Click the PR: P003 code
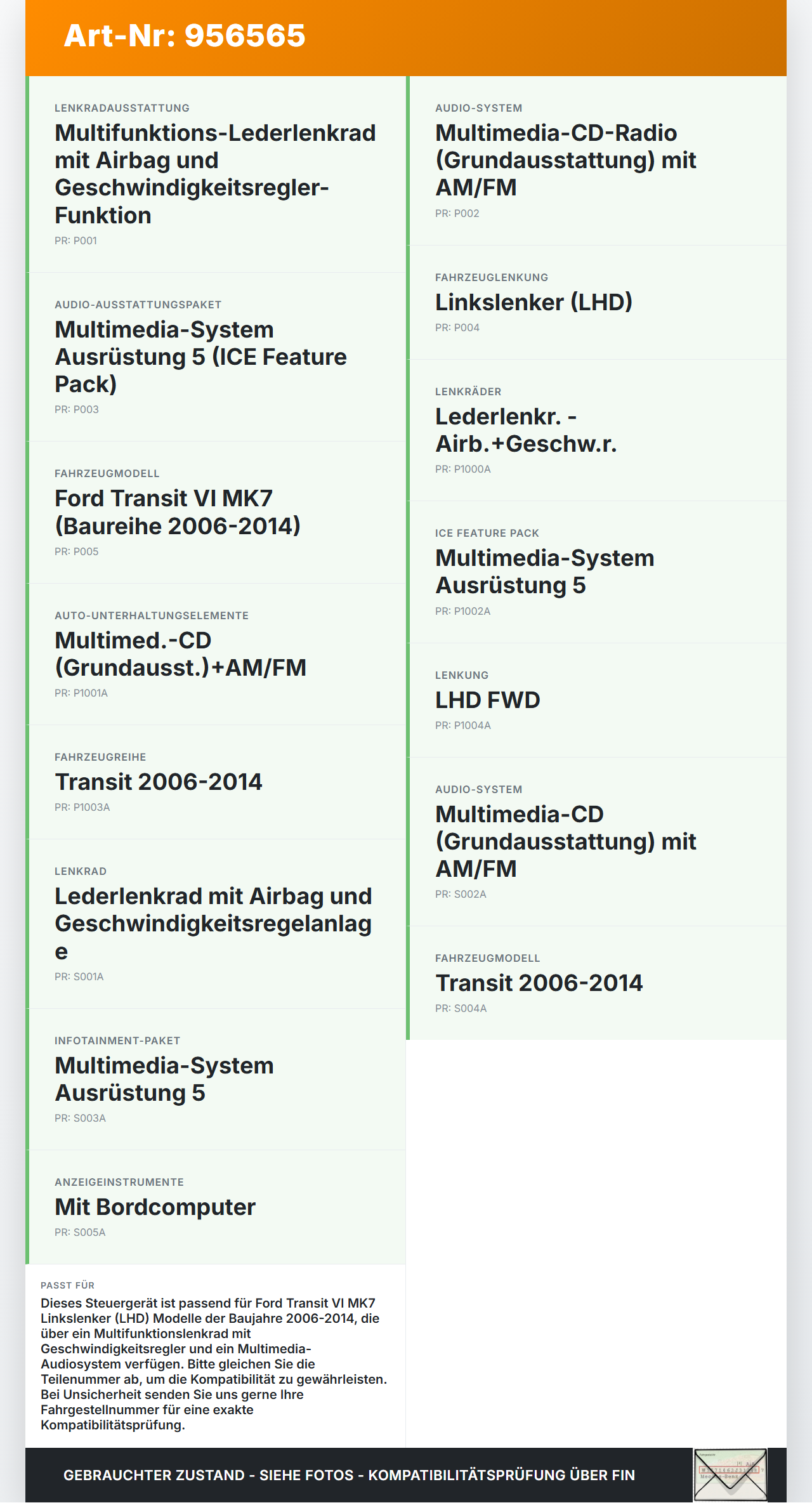This screenshot has width=812, height=1503. click(x=77, y=410)
